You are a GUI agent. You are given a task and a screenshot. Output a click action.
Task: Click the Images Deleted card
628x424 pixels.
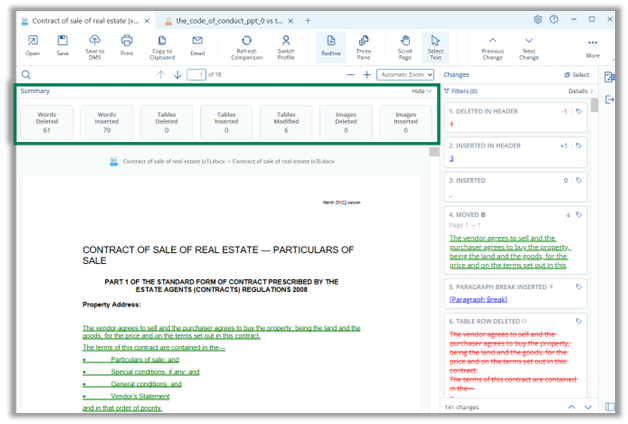point(346,122)
